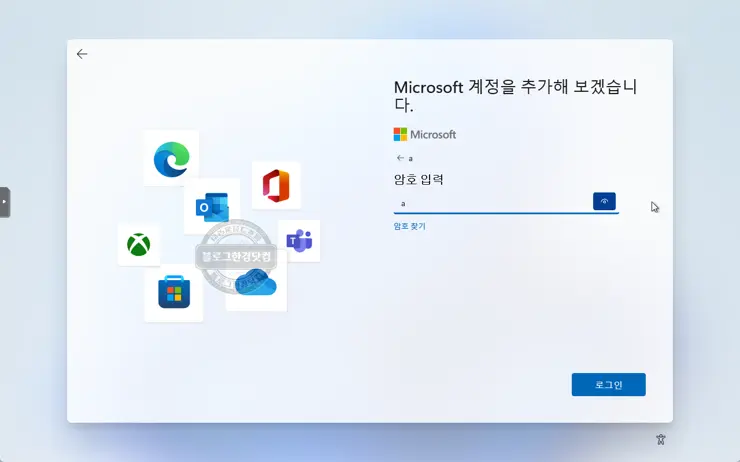Expand the side panel handle on left edge

(x=5, y=202)
